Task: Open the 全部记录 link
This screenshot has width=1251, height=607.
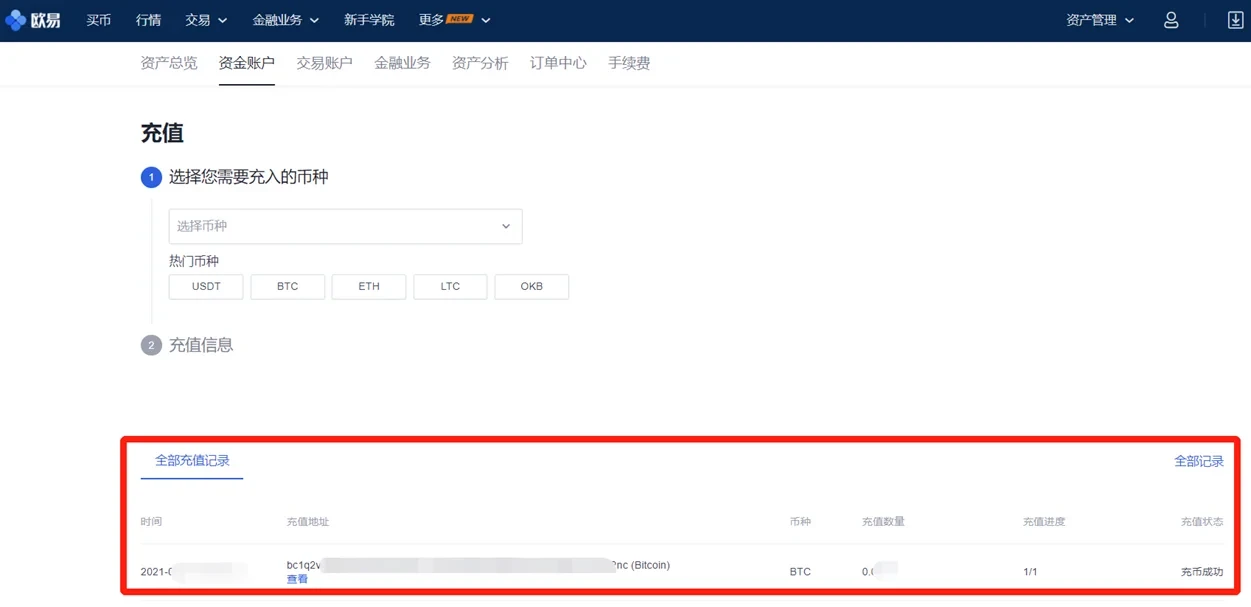Action: 1199,460
